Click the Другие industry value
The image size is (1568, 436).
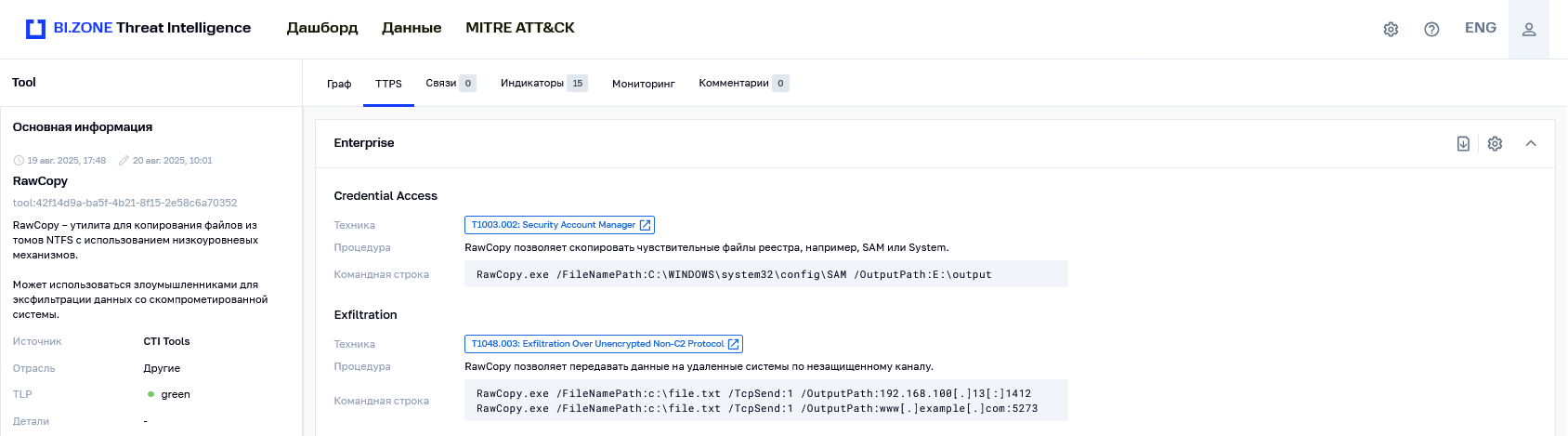click(162, 368)
